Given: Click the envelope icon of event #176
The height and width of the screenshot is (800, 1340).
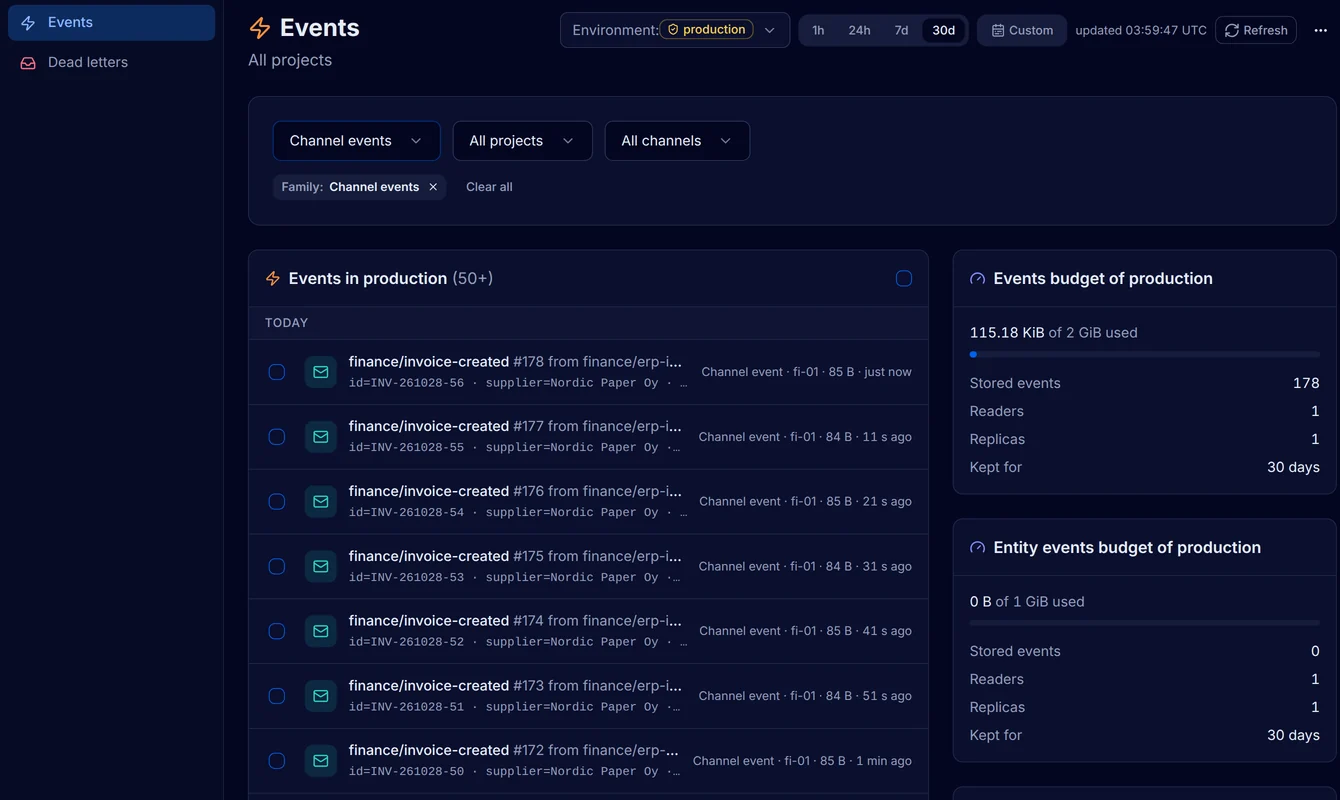Looking at the screenshot, I should click(x=321, y=502).
